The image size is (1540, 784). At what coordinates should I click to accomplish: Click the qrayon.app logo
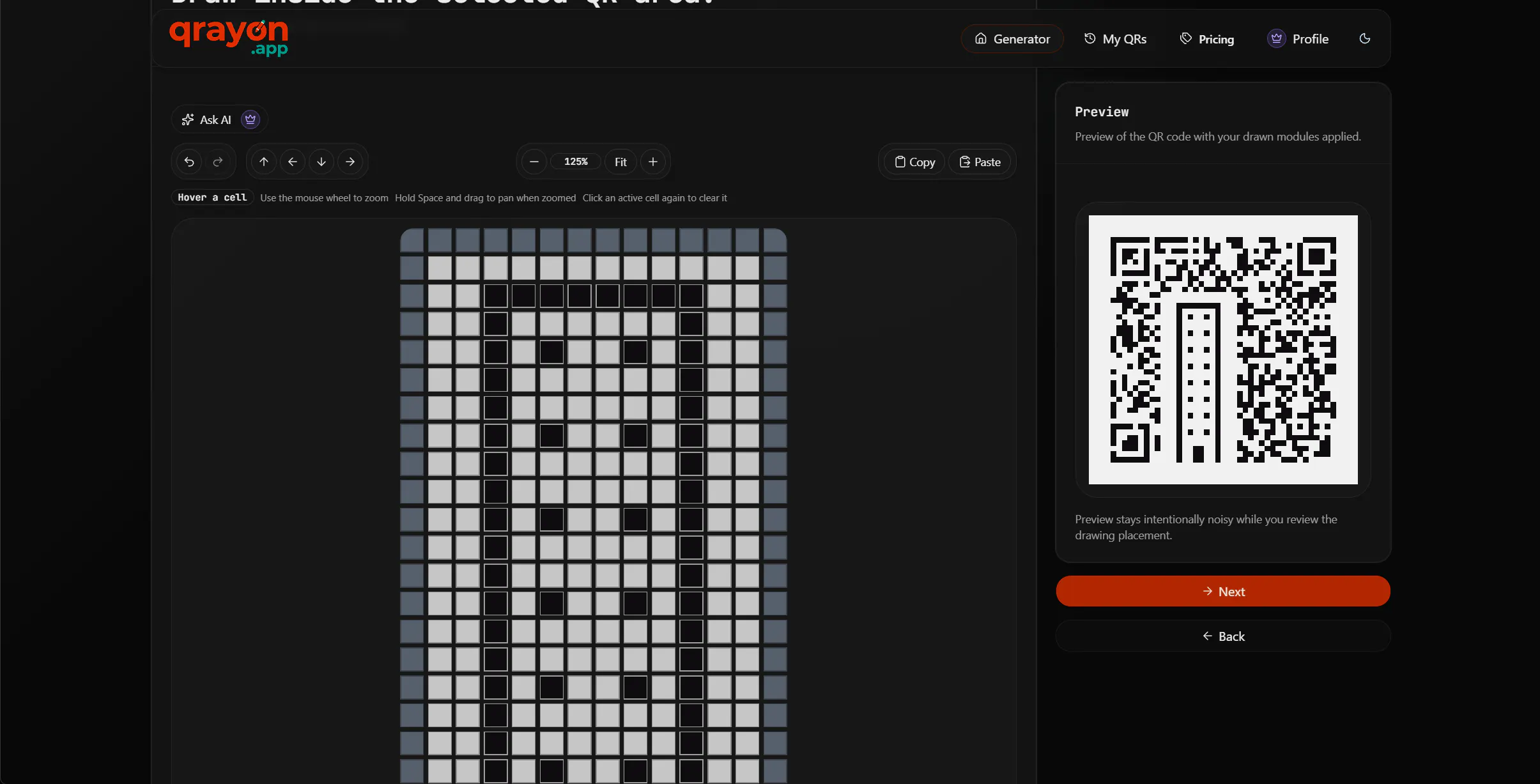coord(229,38)
